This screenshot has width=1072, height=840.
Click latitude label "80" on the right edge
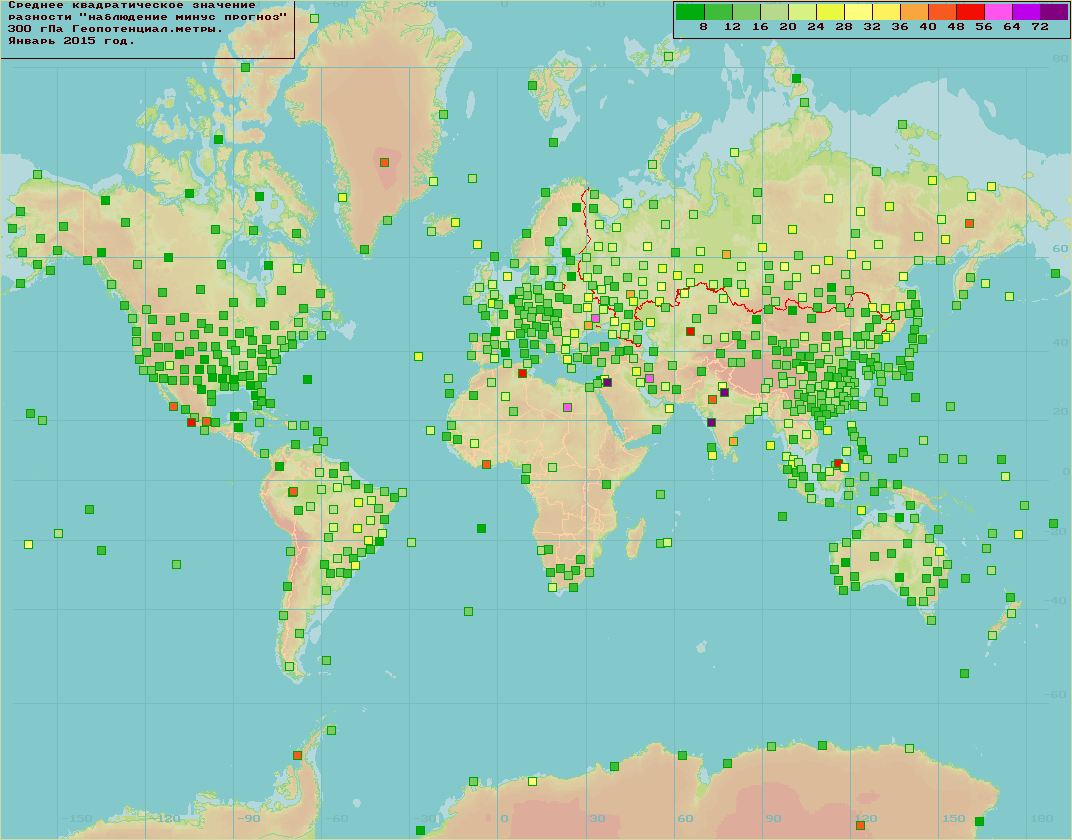pyautogui.click(x=1060, y=59)
